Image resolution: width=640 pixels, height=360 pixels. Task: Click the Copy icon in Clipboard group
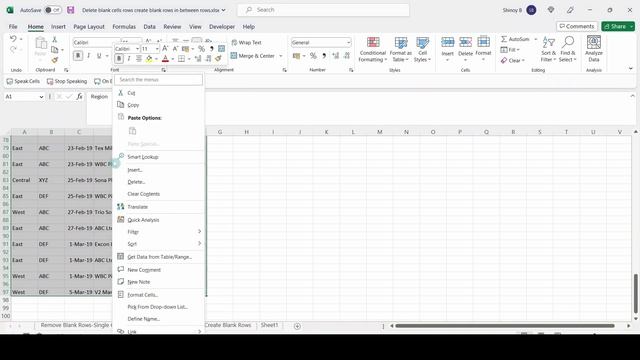pos(55,50)
